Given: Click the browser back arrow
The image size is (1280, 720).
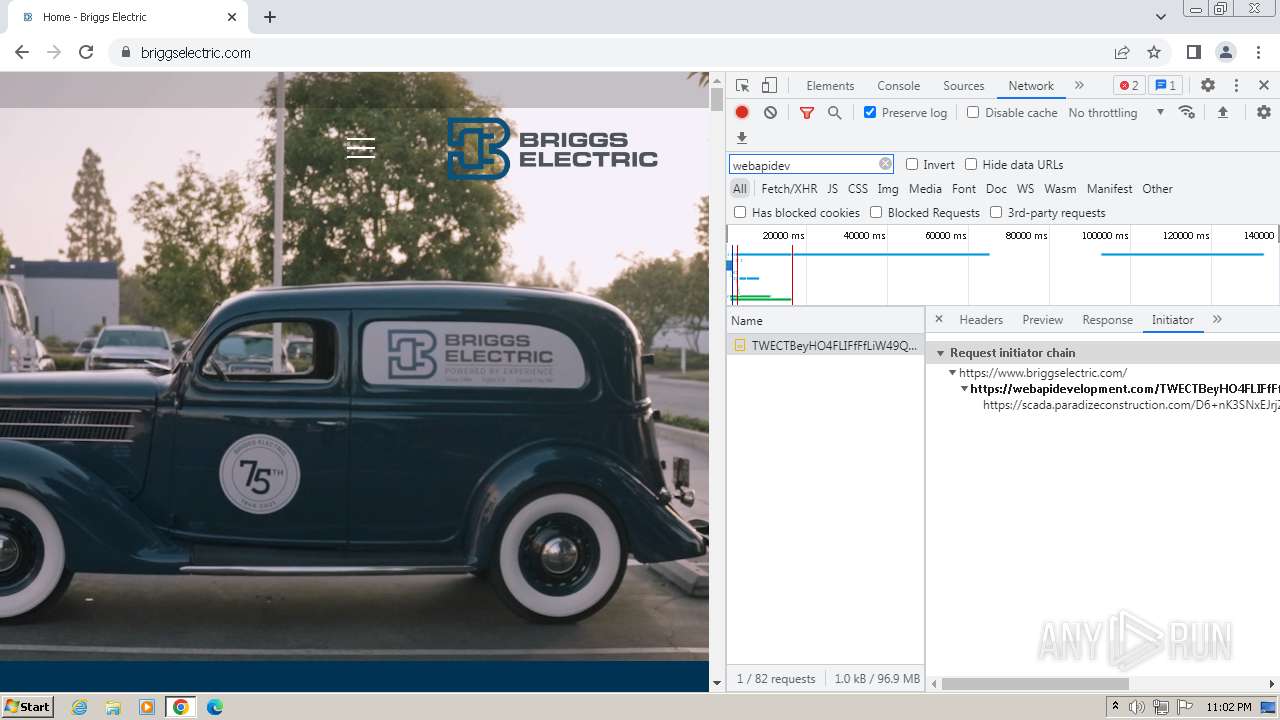Looking at the screenshot, I should pyautogui.click(x=22, y=52).
